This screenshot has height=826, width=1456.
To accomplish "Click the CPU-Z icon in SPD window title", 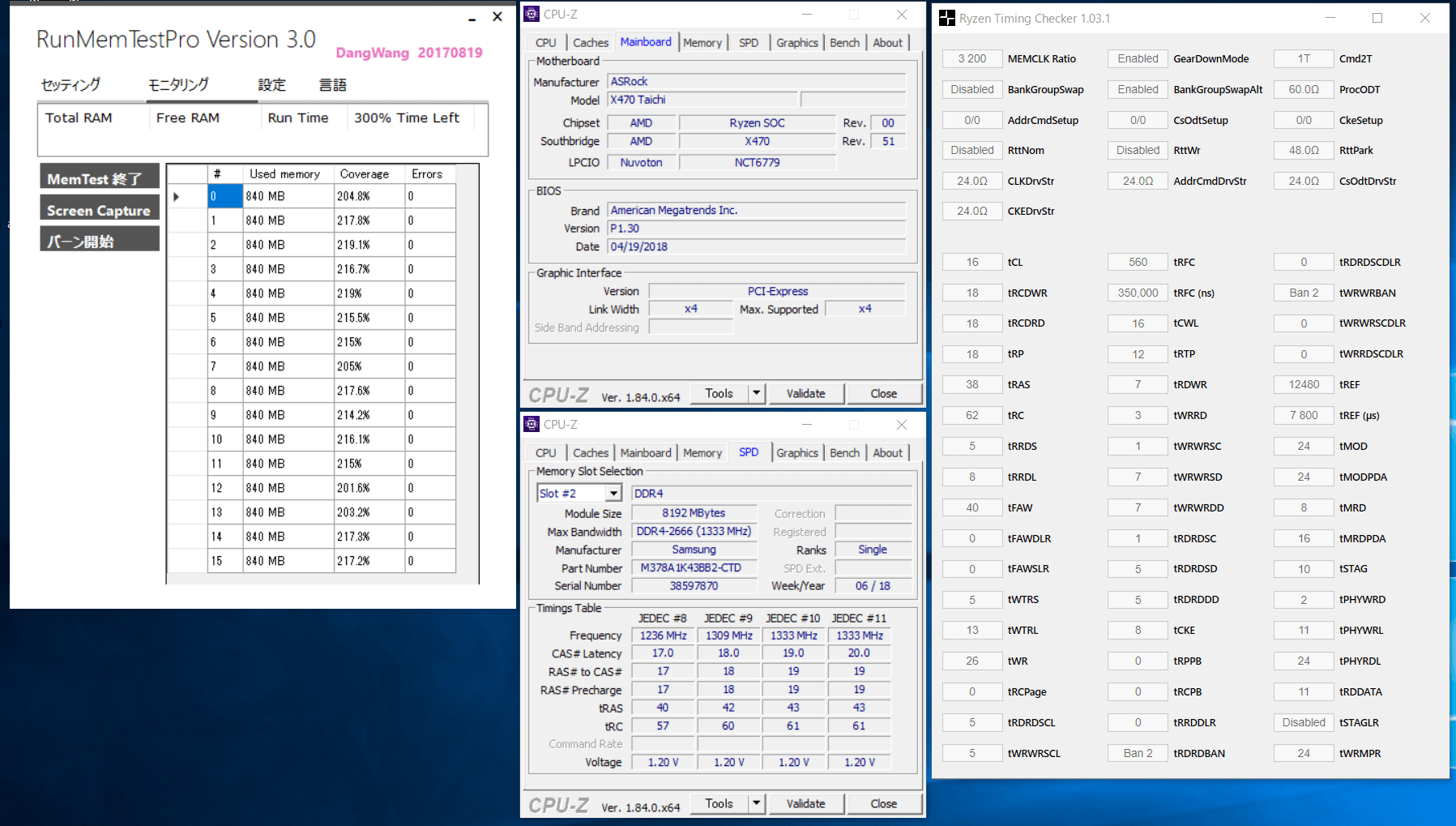I will [x=532, y=424].
